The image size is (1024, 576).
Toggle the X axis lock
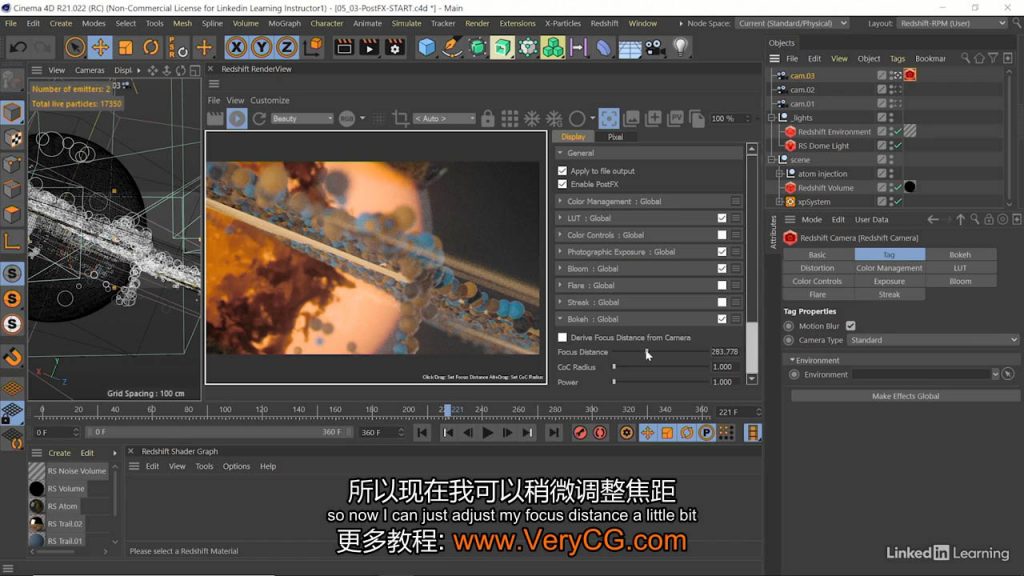coord(236,47)
